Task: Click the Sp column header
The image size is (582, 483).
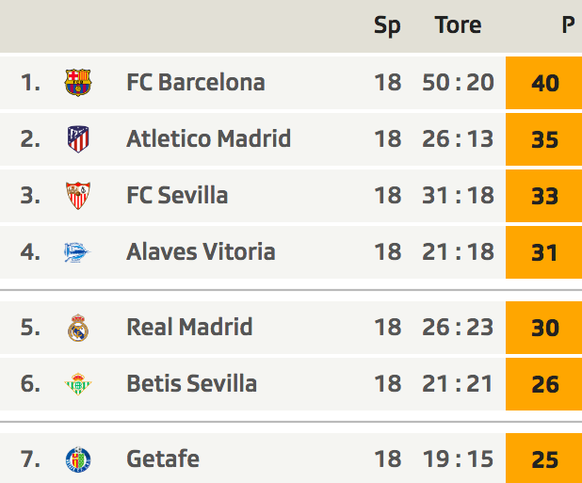Action: click(387, 26)
